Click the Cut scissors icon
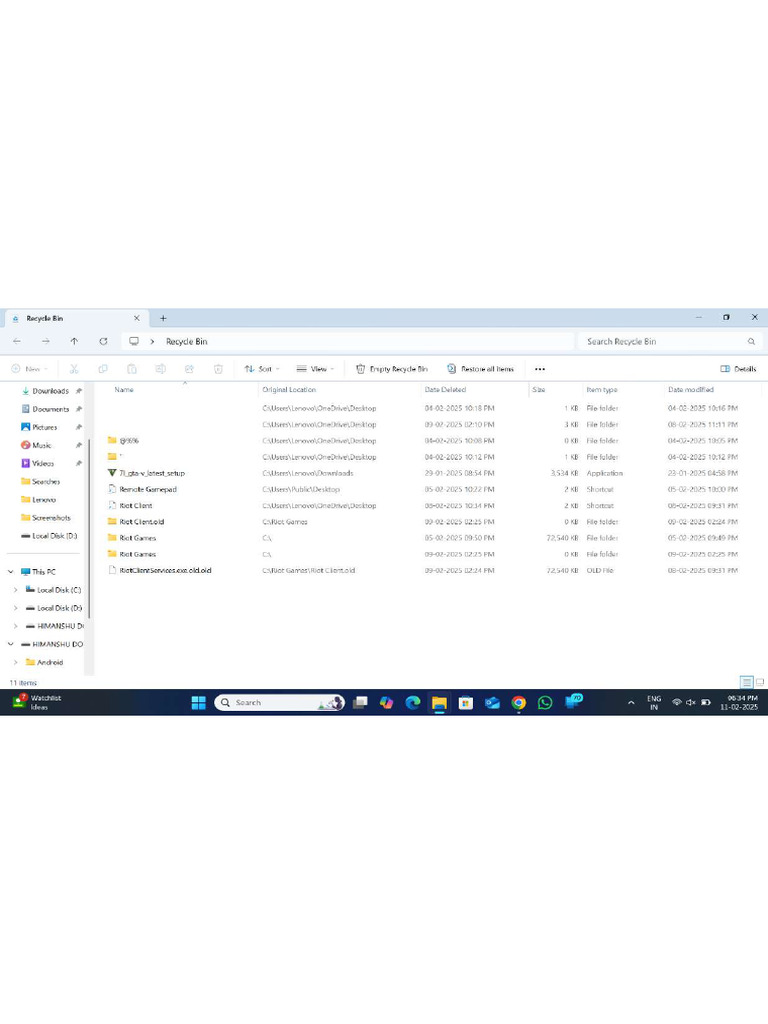 (74, 369)
